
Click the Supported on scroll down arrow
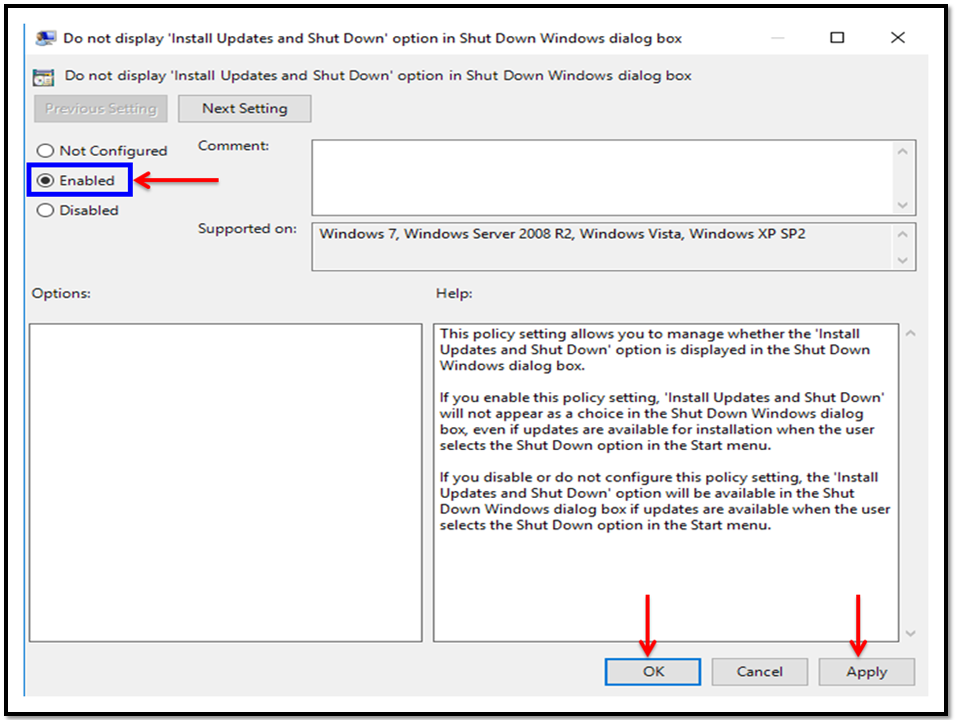(x=902, y=260)
